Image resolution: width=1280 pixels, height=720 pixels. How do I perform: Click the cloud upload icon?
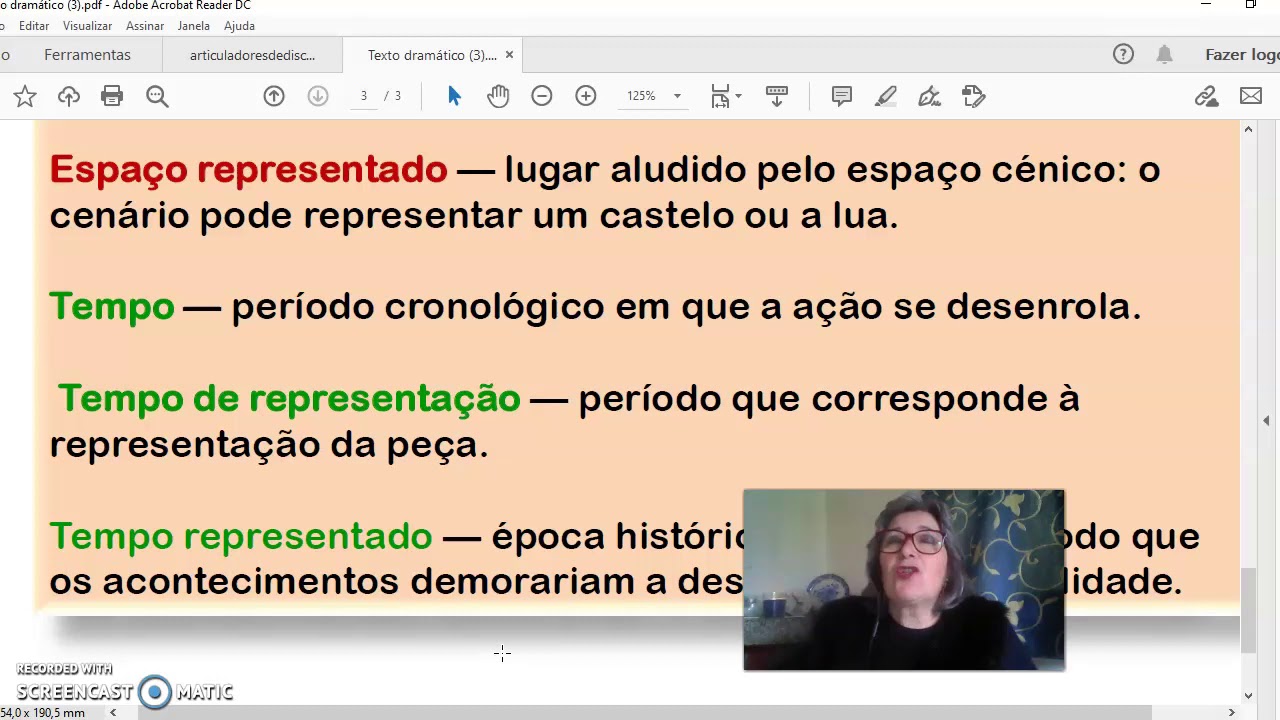coord(69,96)
